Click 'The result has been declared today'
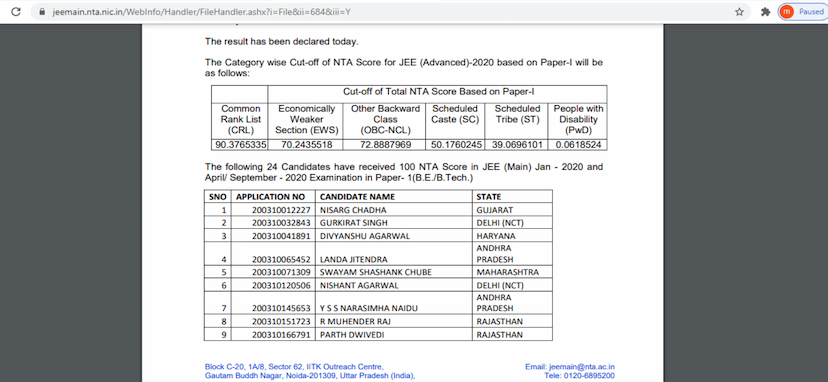 click(281, 41)
